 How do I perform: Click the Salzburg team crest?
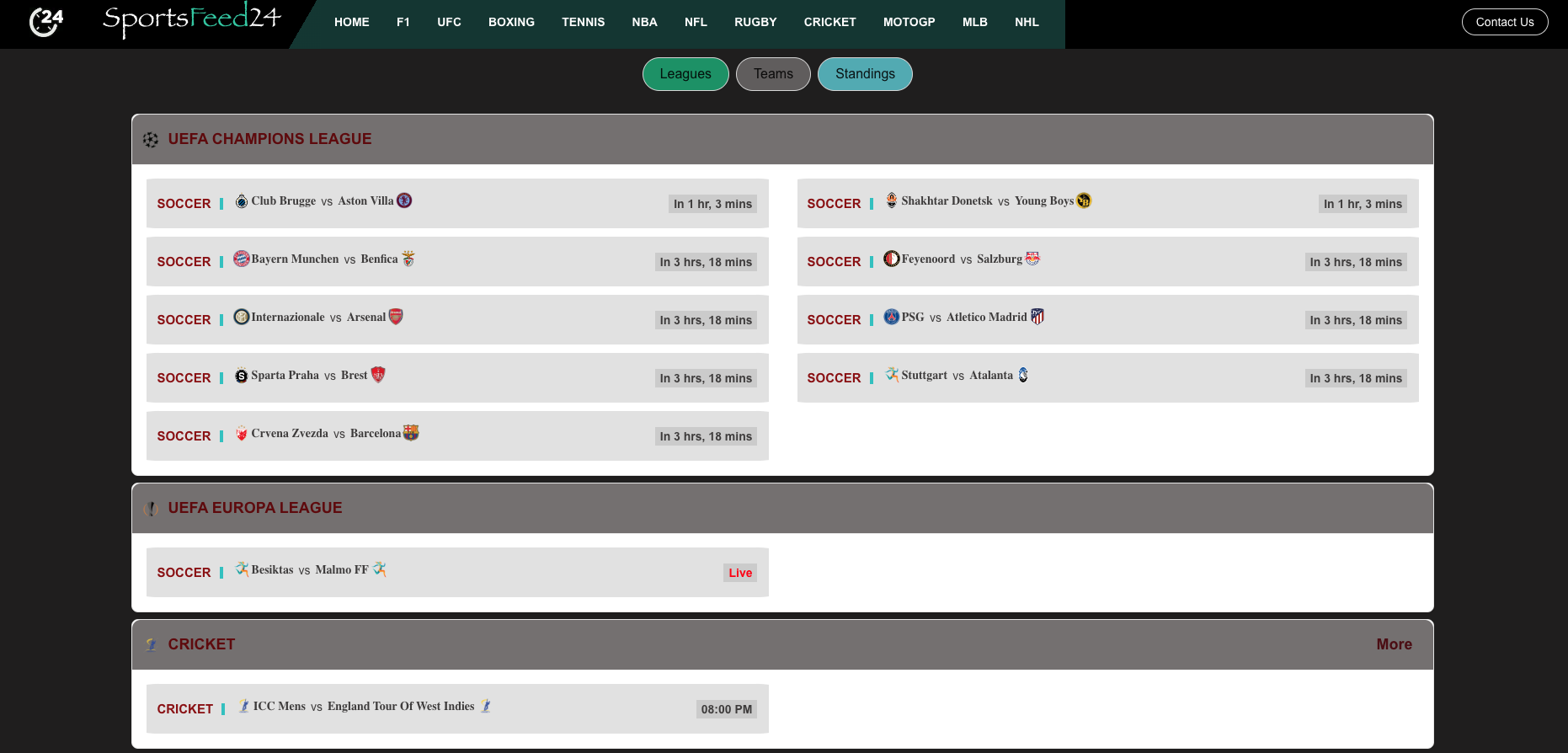(x=1032, y=259)
